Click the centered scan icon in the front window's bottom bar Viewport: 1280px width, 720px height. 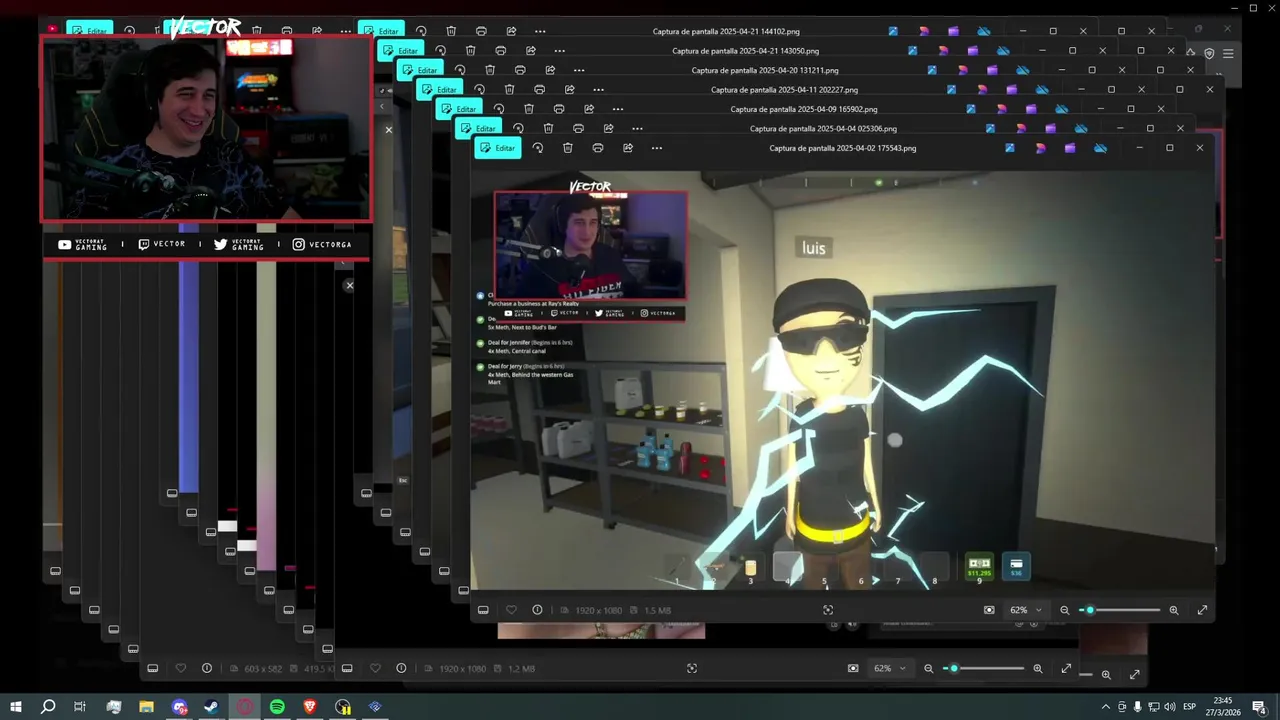828,610
